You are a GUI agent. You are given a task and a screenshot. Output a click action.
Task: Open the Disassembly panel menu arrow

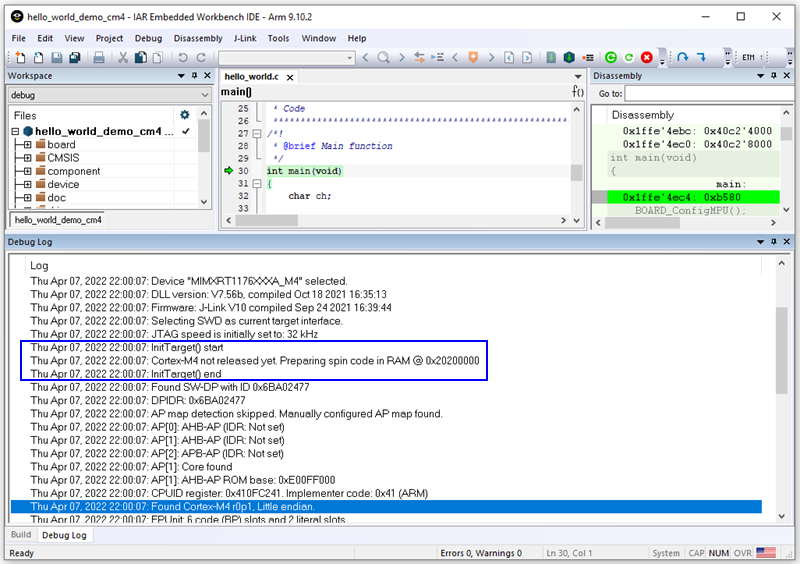pyautogui.click(x=760, y=76)
